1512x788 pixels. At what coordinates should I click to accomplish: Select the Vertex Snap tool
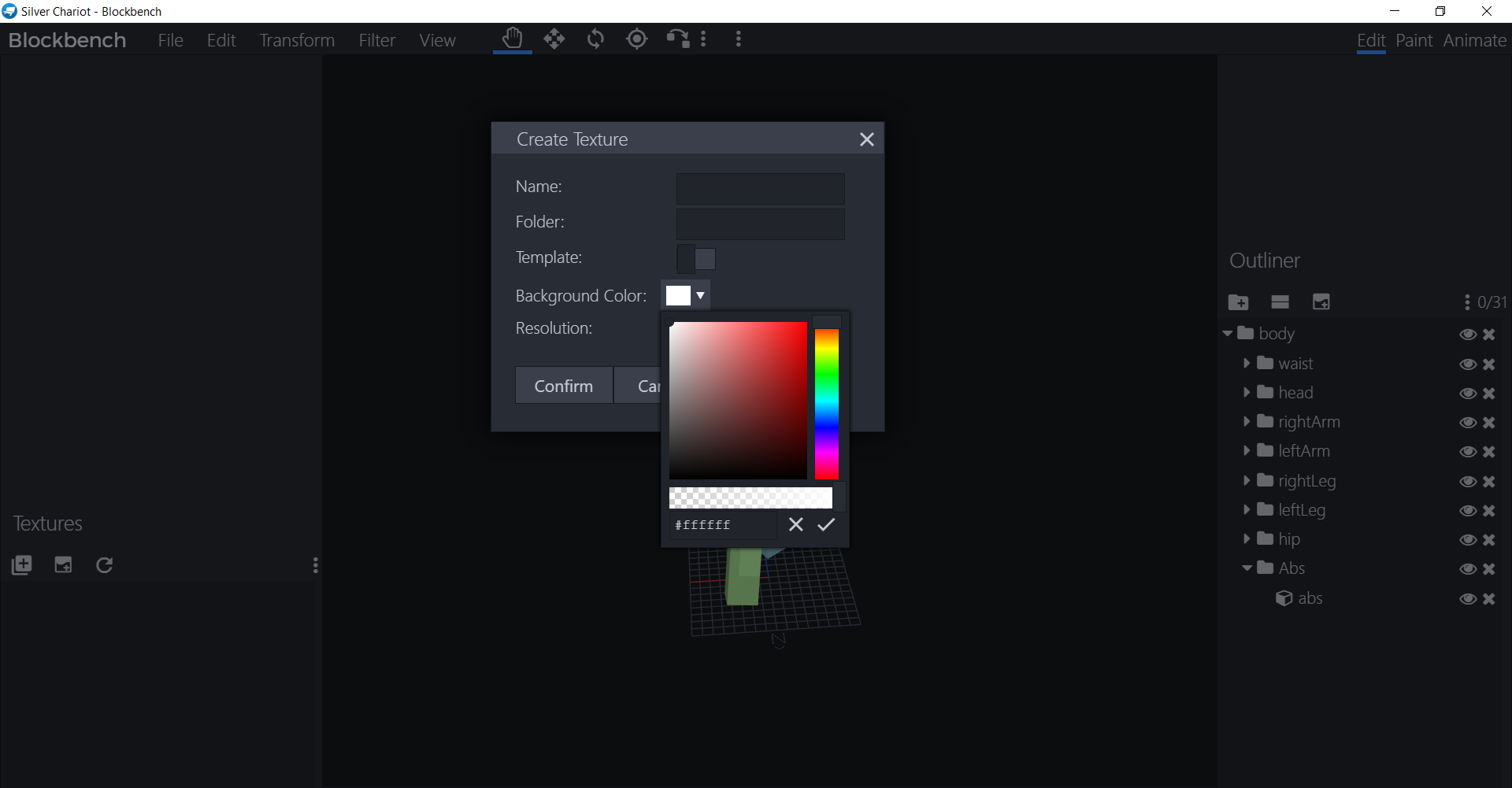678,39
